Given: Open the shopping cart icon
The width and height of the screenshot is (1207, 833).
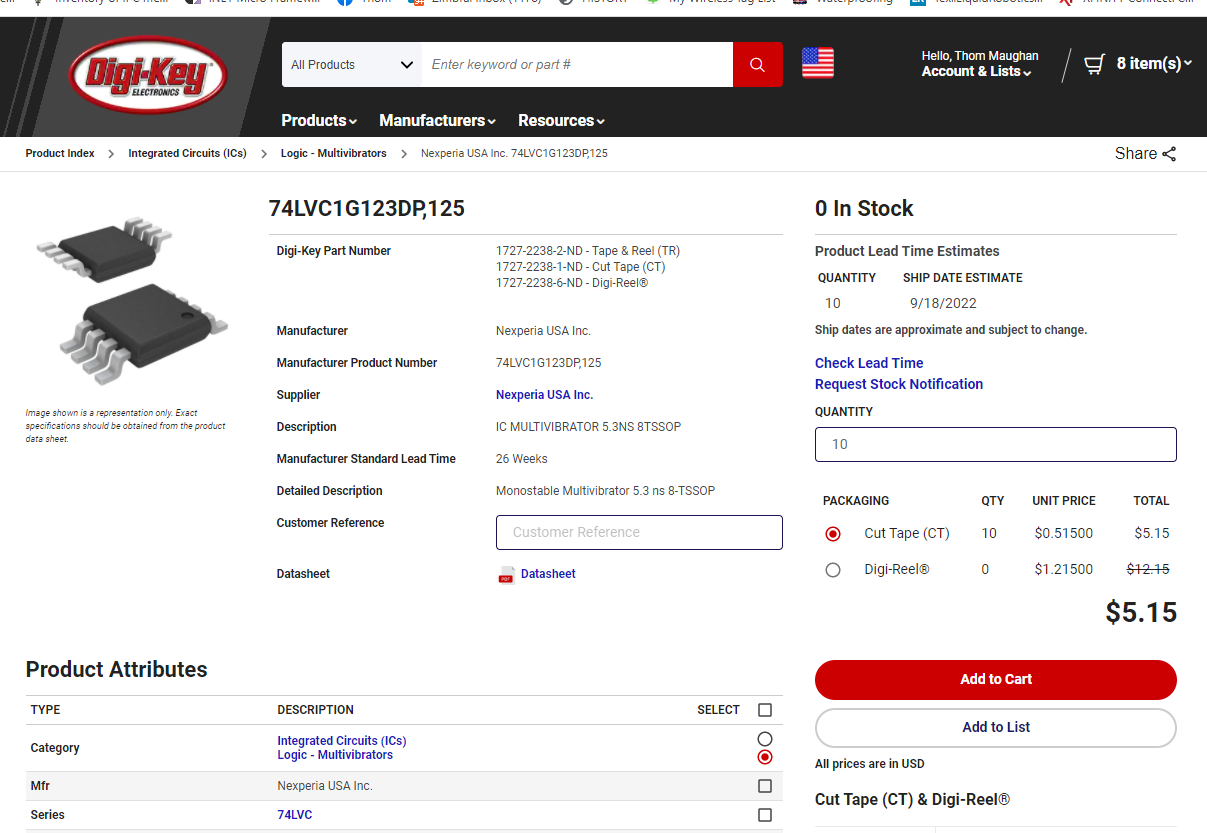Looking at the screenshot, I should point(1095,64).
